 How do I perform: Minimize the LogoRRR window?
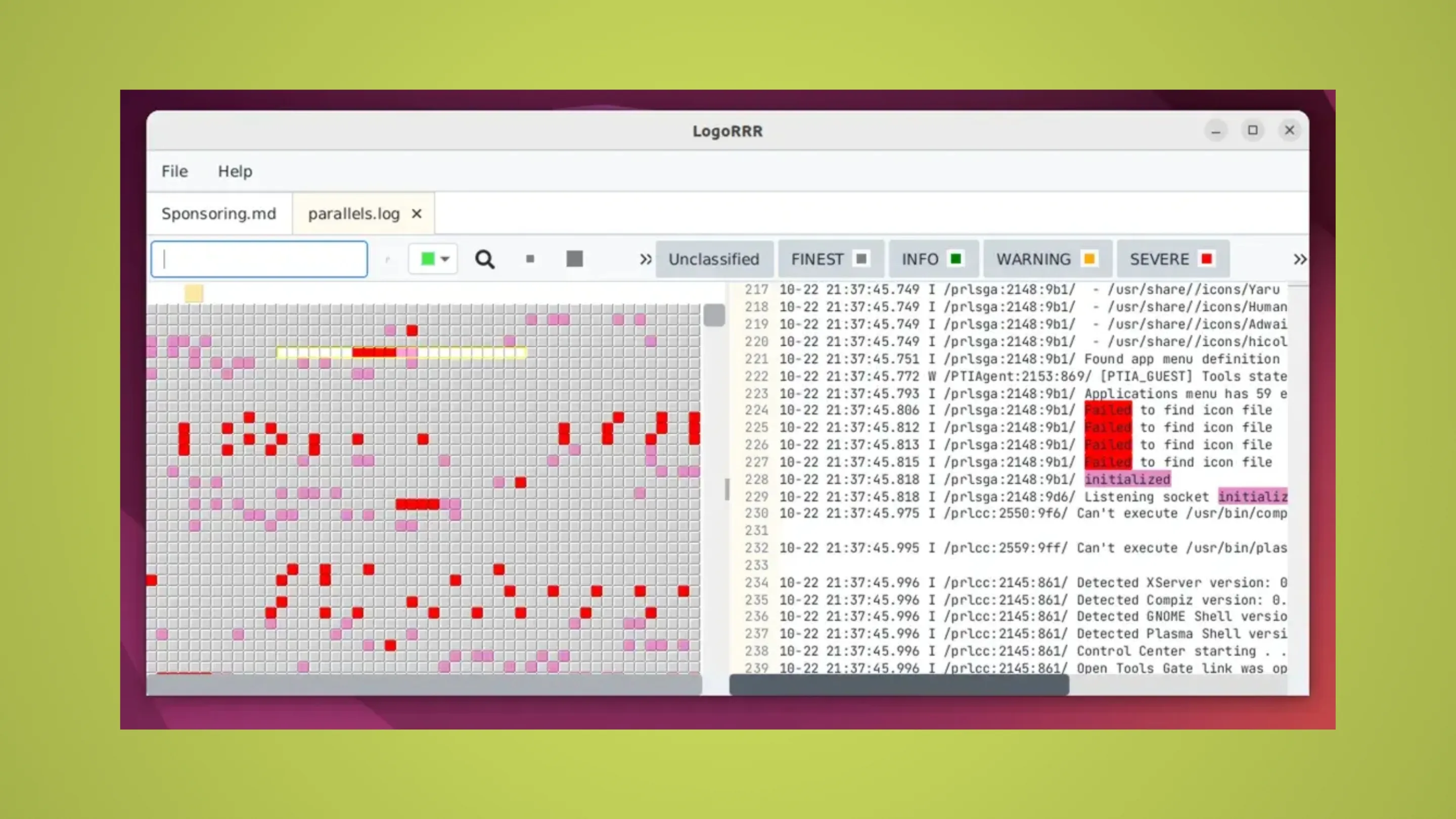point(1216,130)
